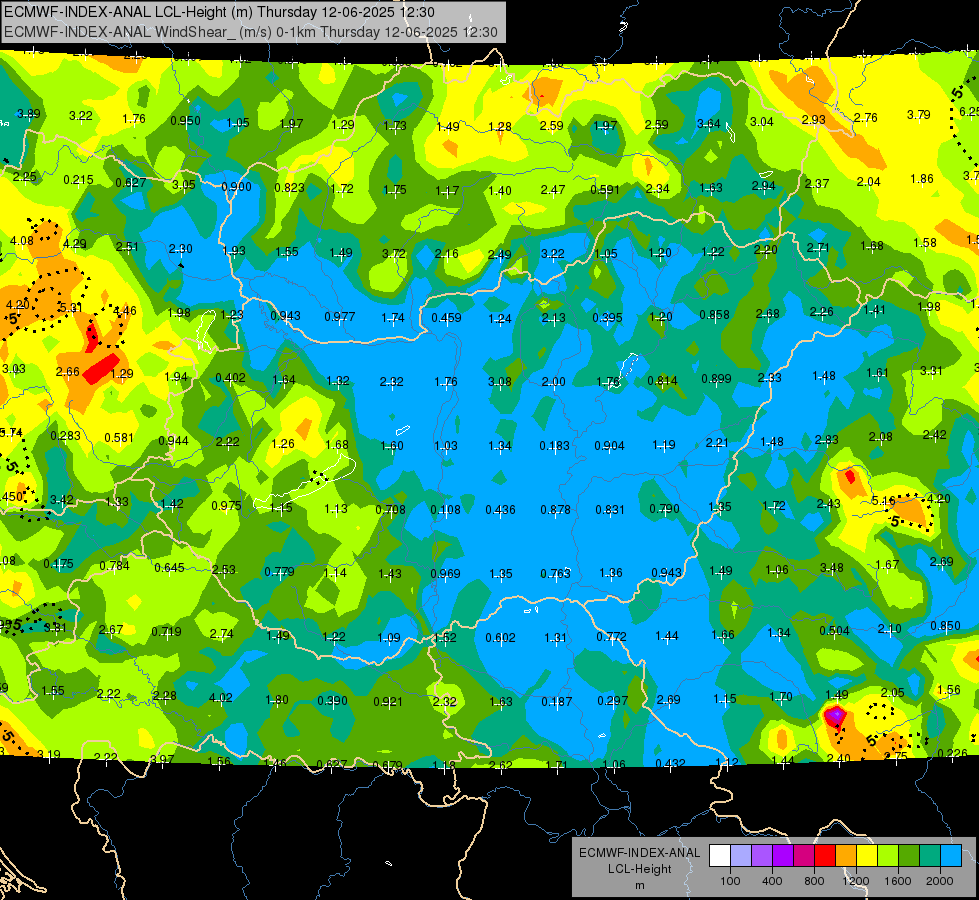Click the wind shear value 0.459
The image size is (979, 900).
pos(446,318)
